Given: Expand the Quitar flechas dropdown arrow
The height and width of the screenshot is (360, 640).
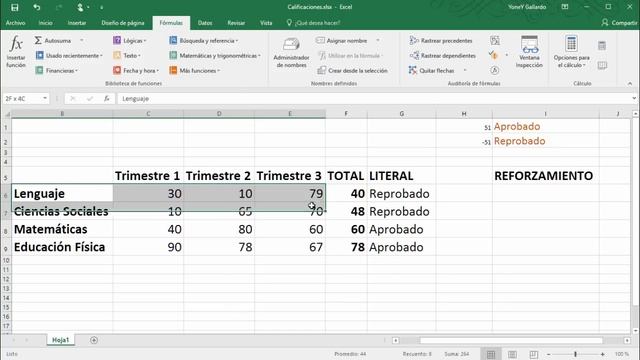Looking at the screenshot, I should [x=465, y=71].
